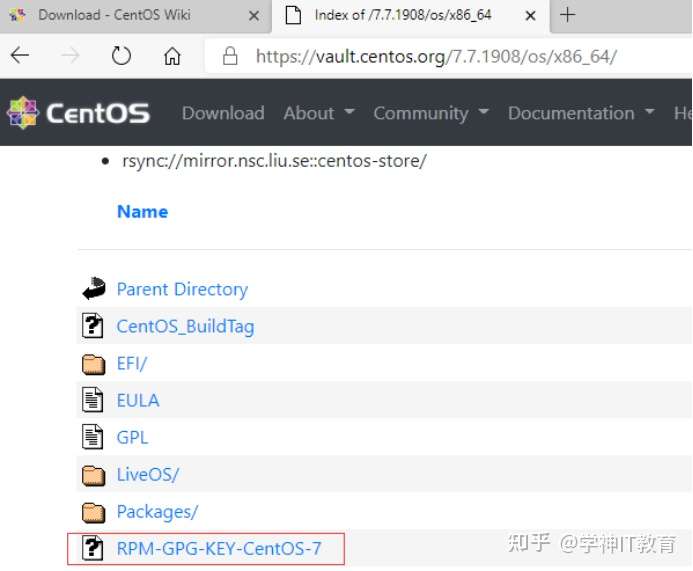Expand the About dropdown menu
The height and width of the screenshot is (571, 693).
pyautogui.click(x=319, y=113)
